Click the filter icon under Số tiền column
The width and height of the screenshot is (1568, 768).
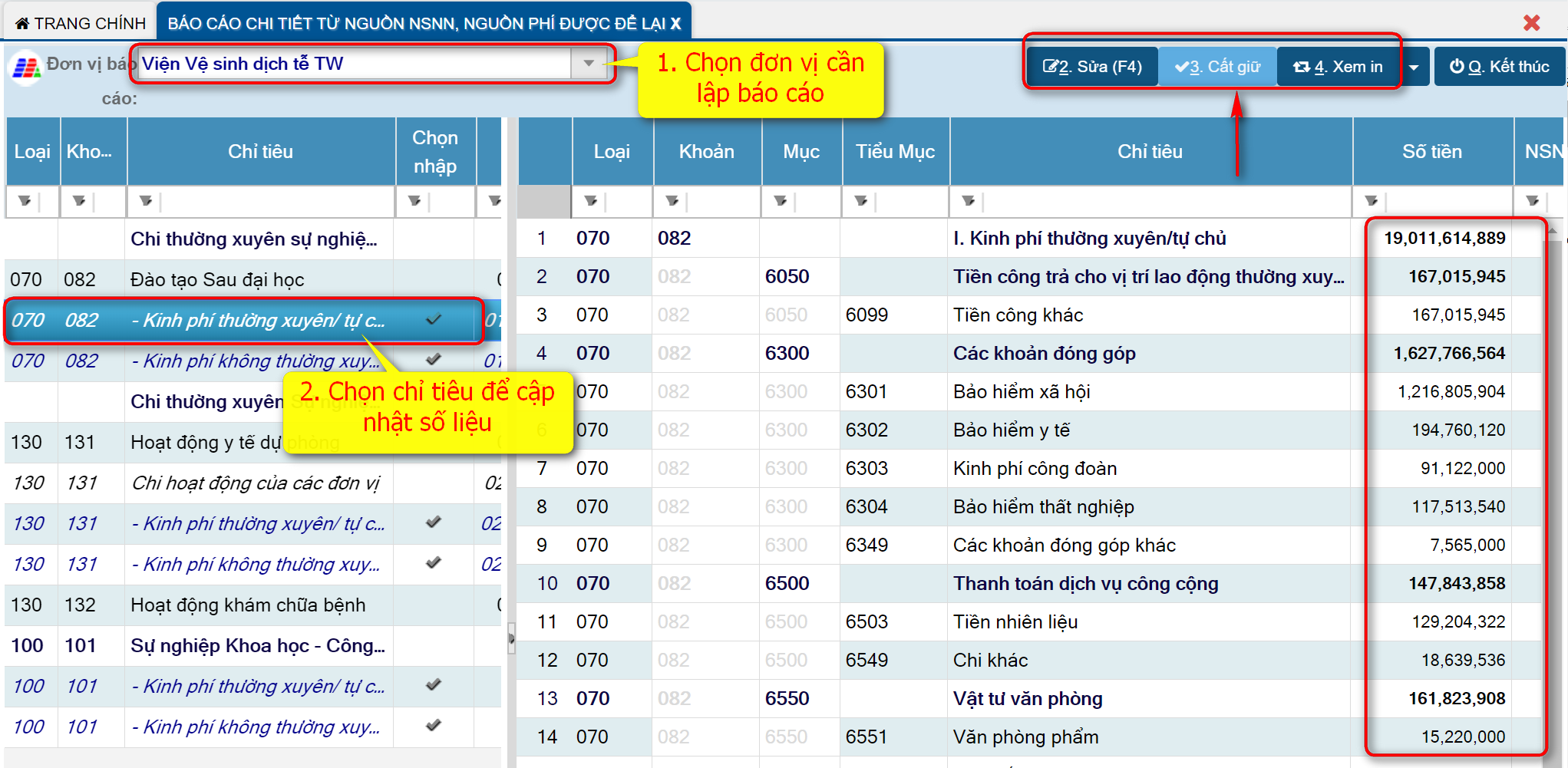(1372, 201)
